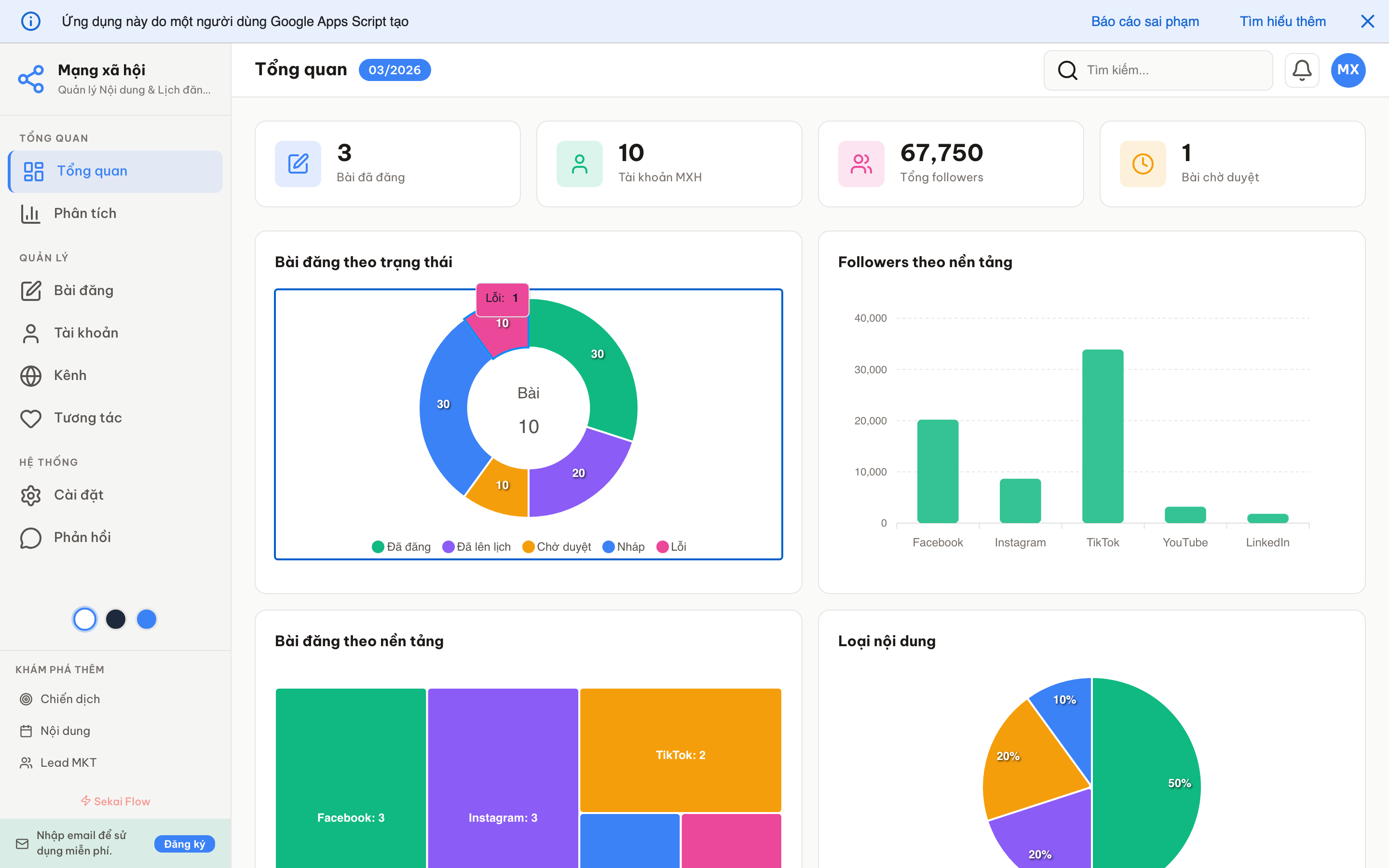1389x868 pixels.
Task: Select the Phân tích bar-chart icon in sidebar
Action: tap(31, 213)
